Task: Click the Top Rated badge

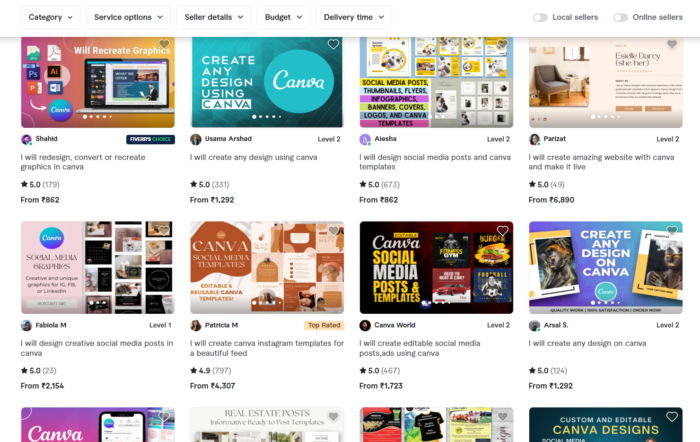Action: click(x=324, y=325)
